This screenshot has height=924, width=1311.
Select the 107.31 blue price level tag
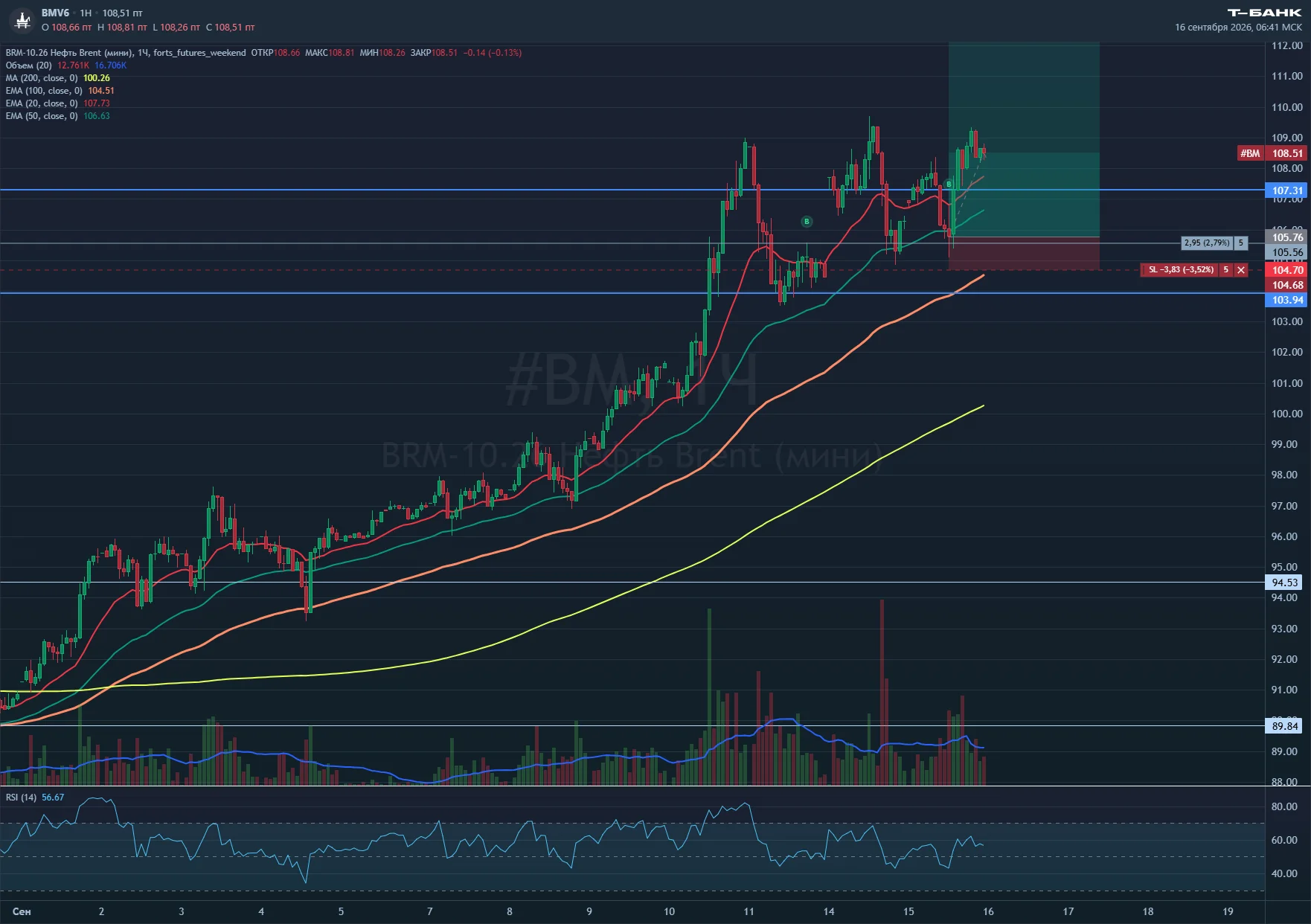(1287, 190)
